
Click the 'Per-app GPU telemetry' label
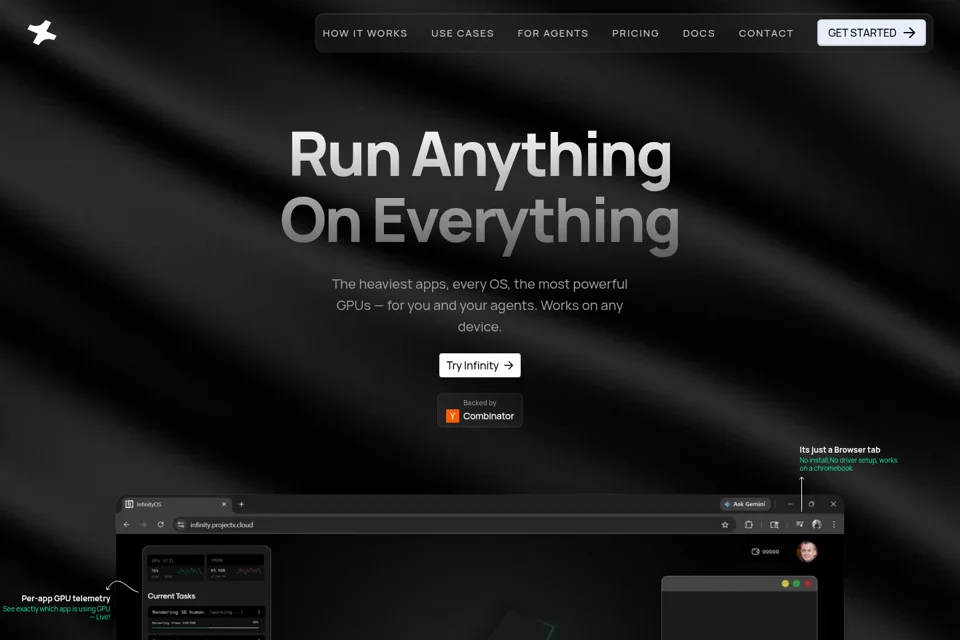point(66,598)
